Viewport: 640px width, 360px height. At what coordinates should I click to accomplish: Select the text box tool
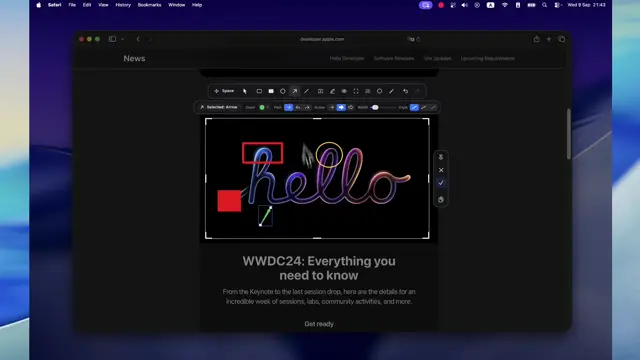click(x=320, y=91)
